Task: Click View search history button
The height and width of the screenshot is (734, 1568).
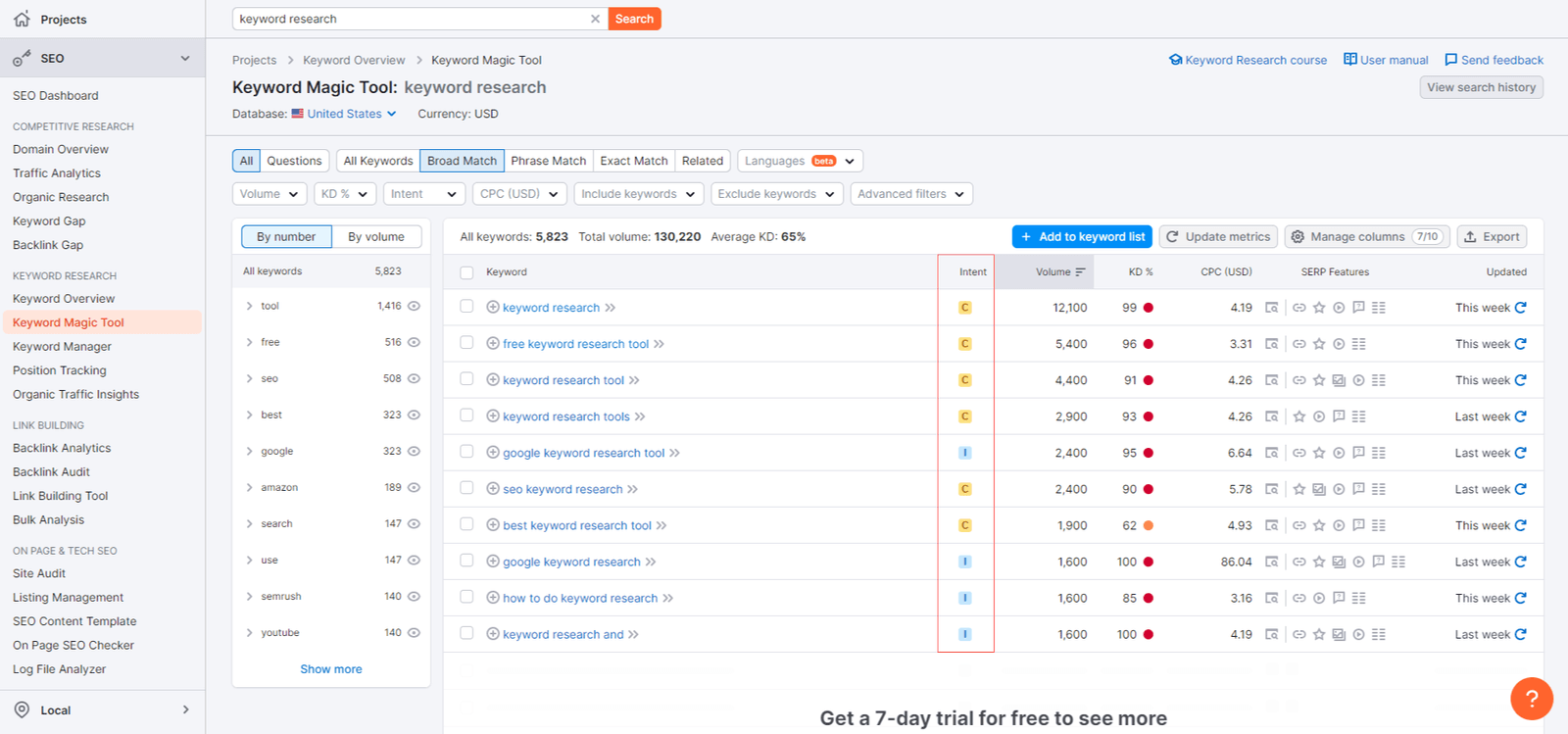Action: point(1481,87)
